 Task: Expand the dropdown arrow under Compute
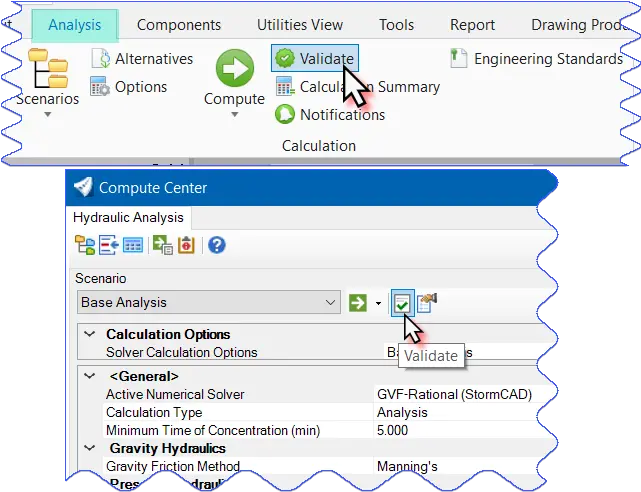coord(234,114)
